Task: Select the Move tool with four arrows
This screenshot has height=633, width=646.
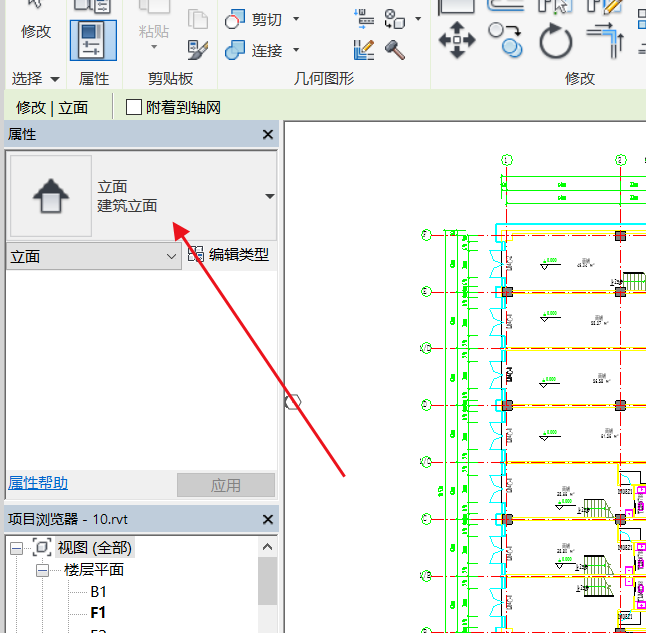Action: click(457, 42)
